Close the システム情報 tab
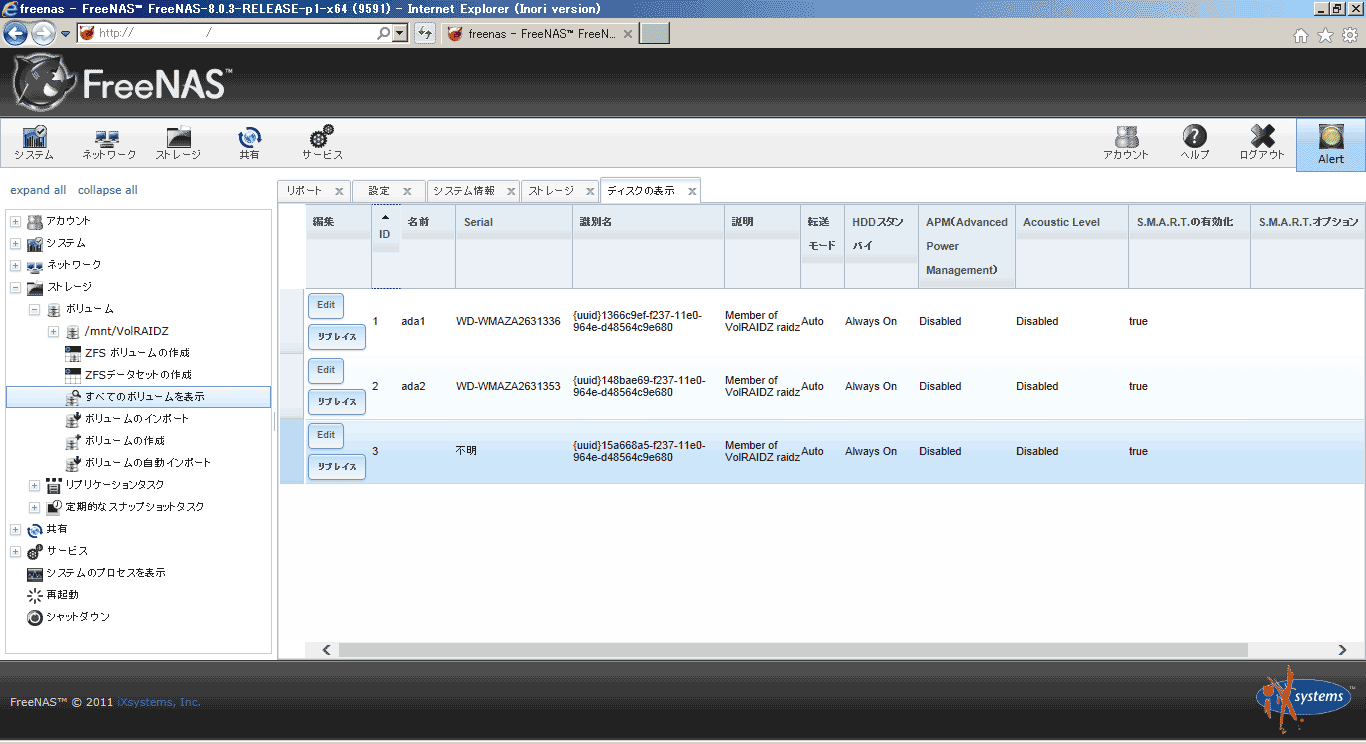This screenshot has width=1366, height=744. (510, 191)
